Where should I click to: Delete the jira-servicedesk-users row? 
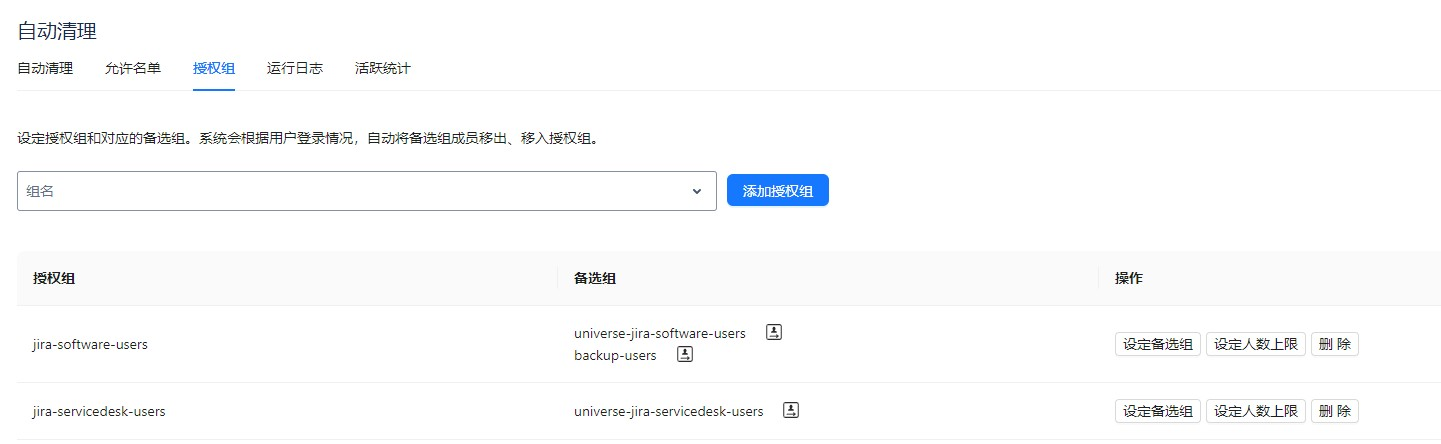coord(1334,411)
